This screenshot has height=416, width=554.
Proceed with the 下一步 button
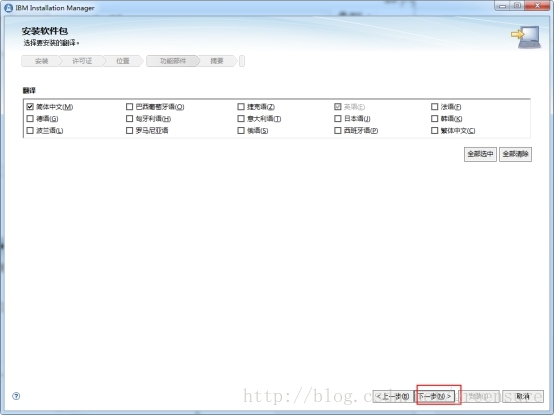(435, 396)
